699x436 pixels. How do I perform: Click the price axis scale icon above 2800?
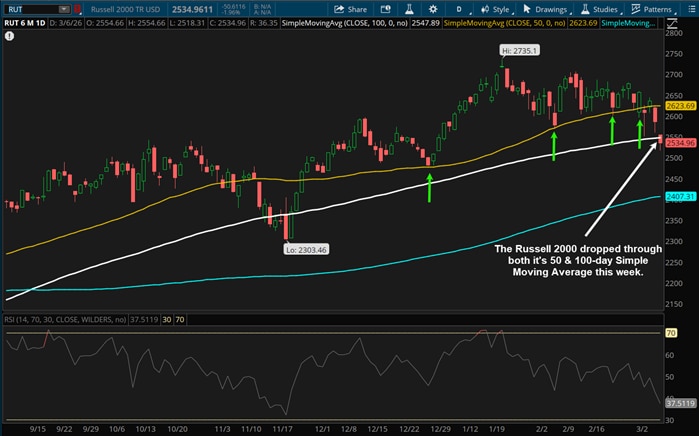click(x=672, y=23)
